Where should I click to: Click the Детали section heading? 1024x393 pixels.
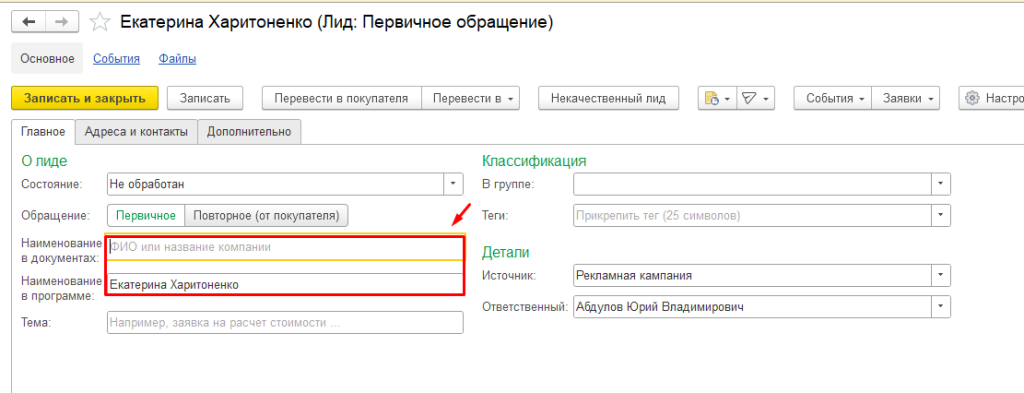click(505, 252)
